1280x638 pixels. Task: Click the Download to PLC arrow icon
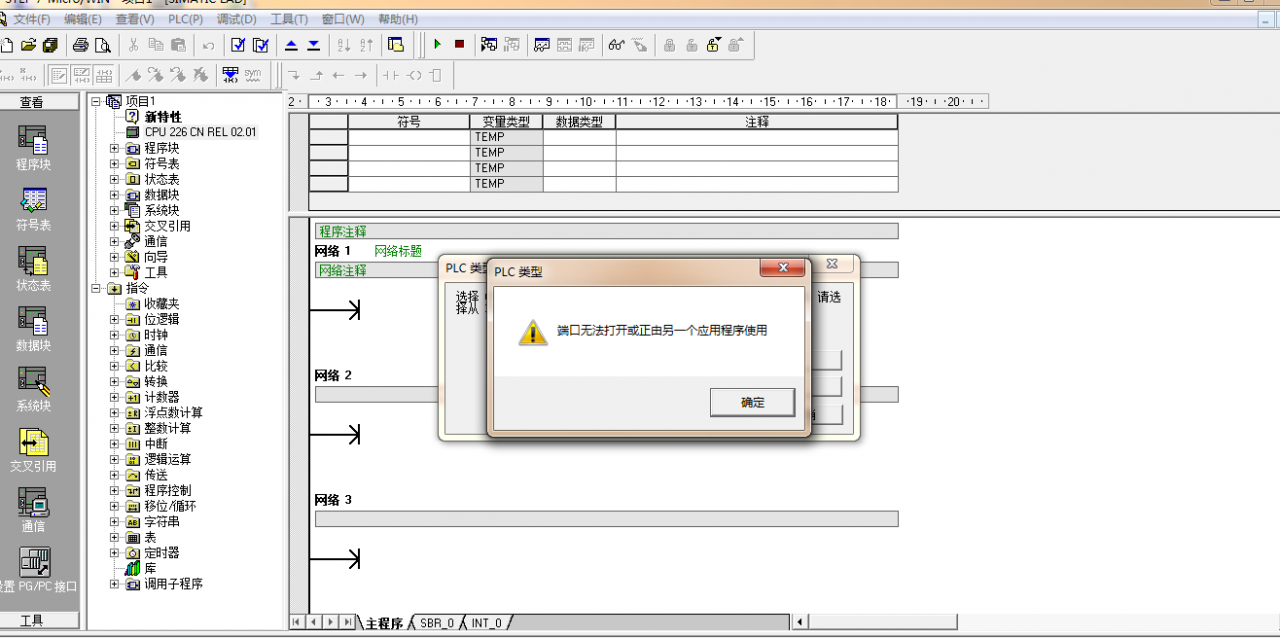pos(313,45)
